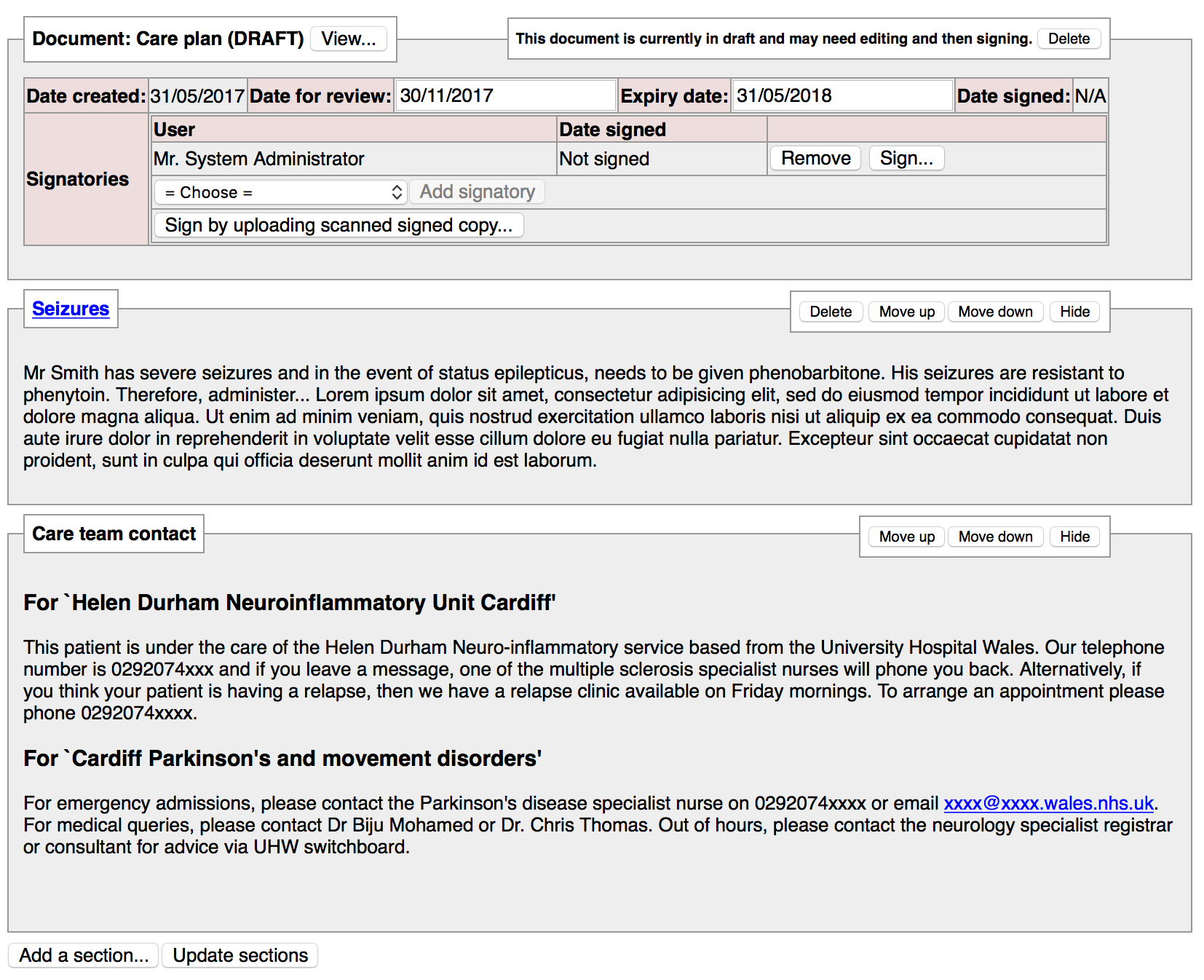The width and height of the screenshot is (1204, 980).
Task: Hide the Seizures section
Action: (x=1074, y=312)
